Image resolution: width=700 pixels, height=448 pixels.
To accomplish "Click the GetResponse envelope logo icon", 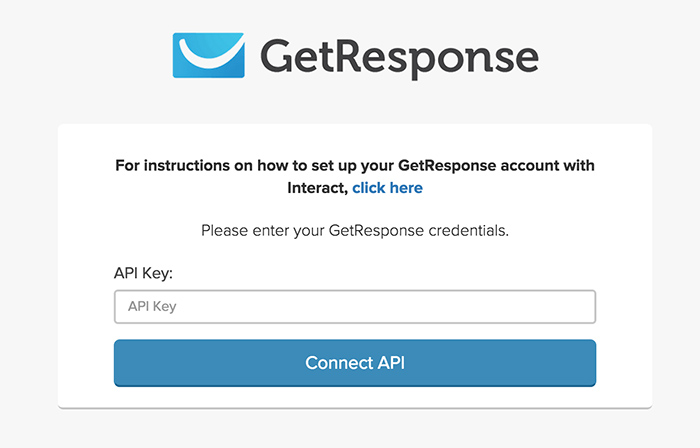I will pyautogui.click(x=208, y=55).
